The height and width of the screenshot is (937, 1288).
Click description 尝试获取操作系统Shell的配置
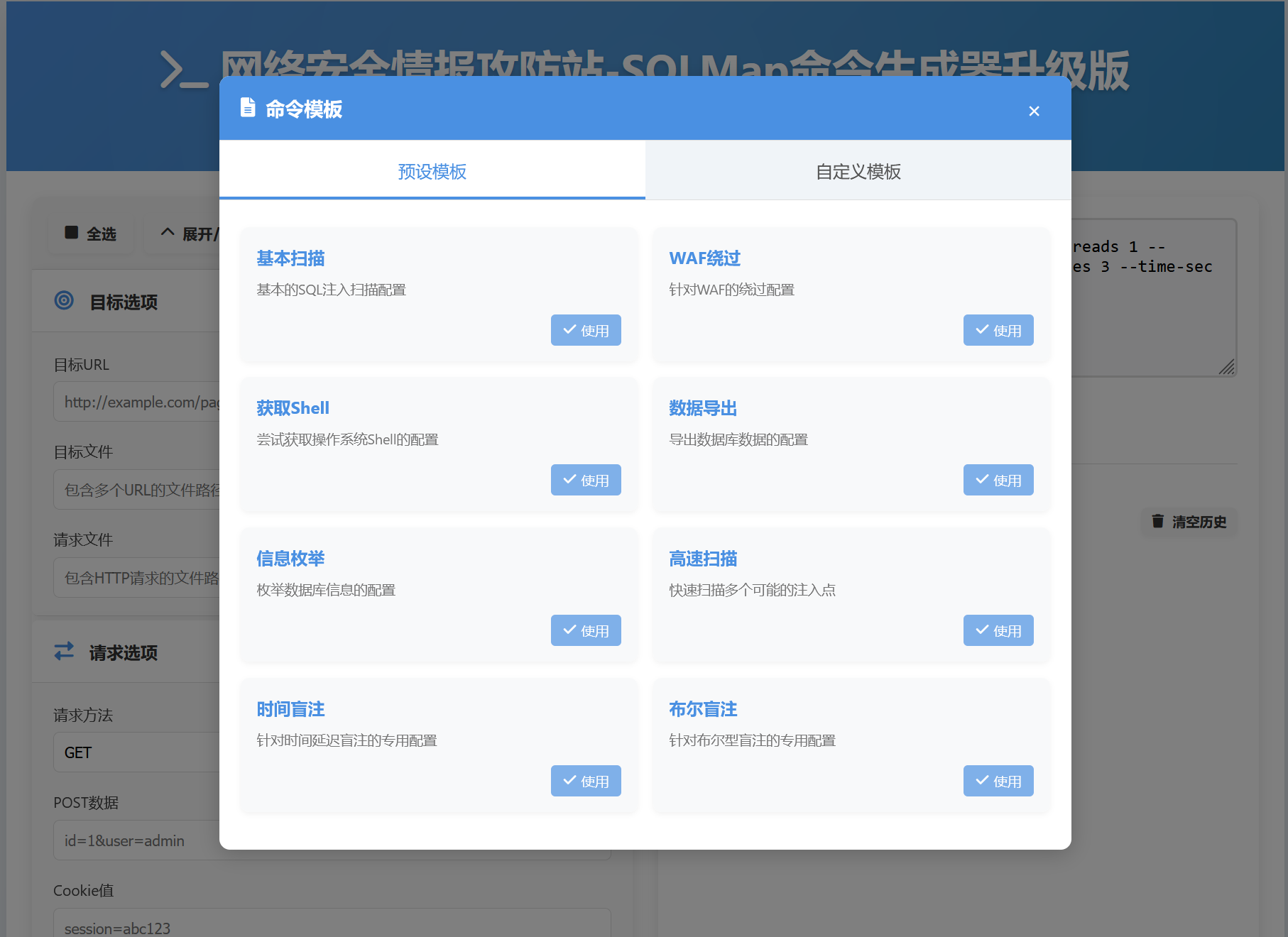347,439
